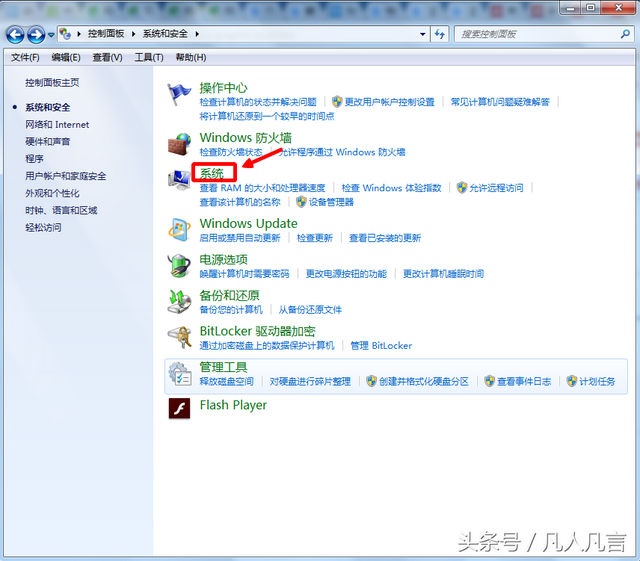The height and width of the screenshot is (561, 640).
Task: Click 对硬盘进行碎片整理 link
Action: (310, 381)
